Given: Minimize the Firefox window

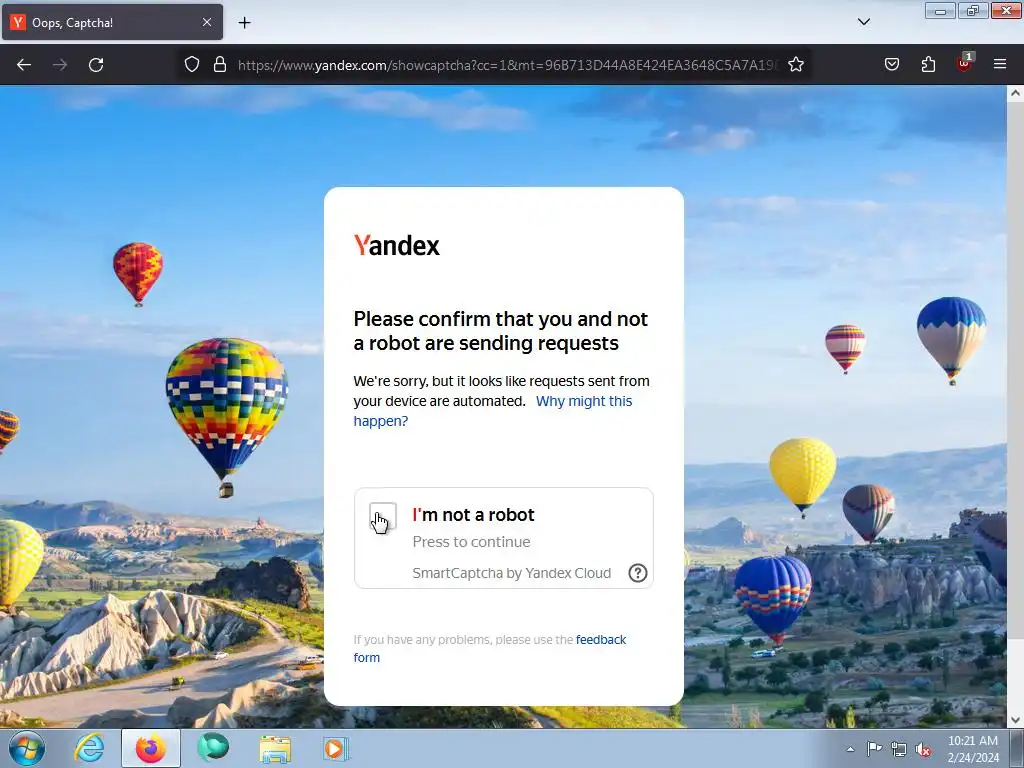Looking at the screenshot, I should 940,10.
